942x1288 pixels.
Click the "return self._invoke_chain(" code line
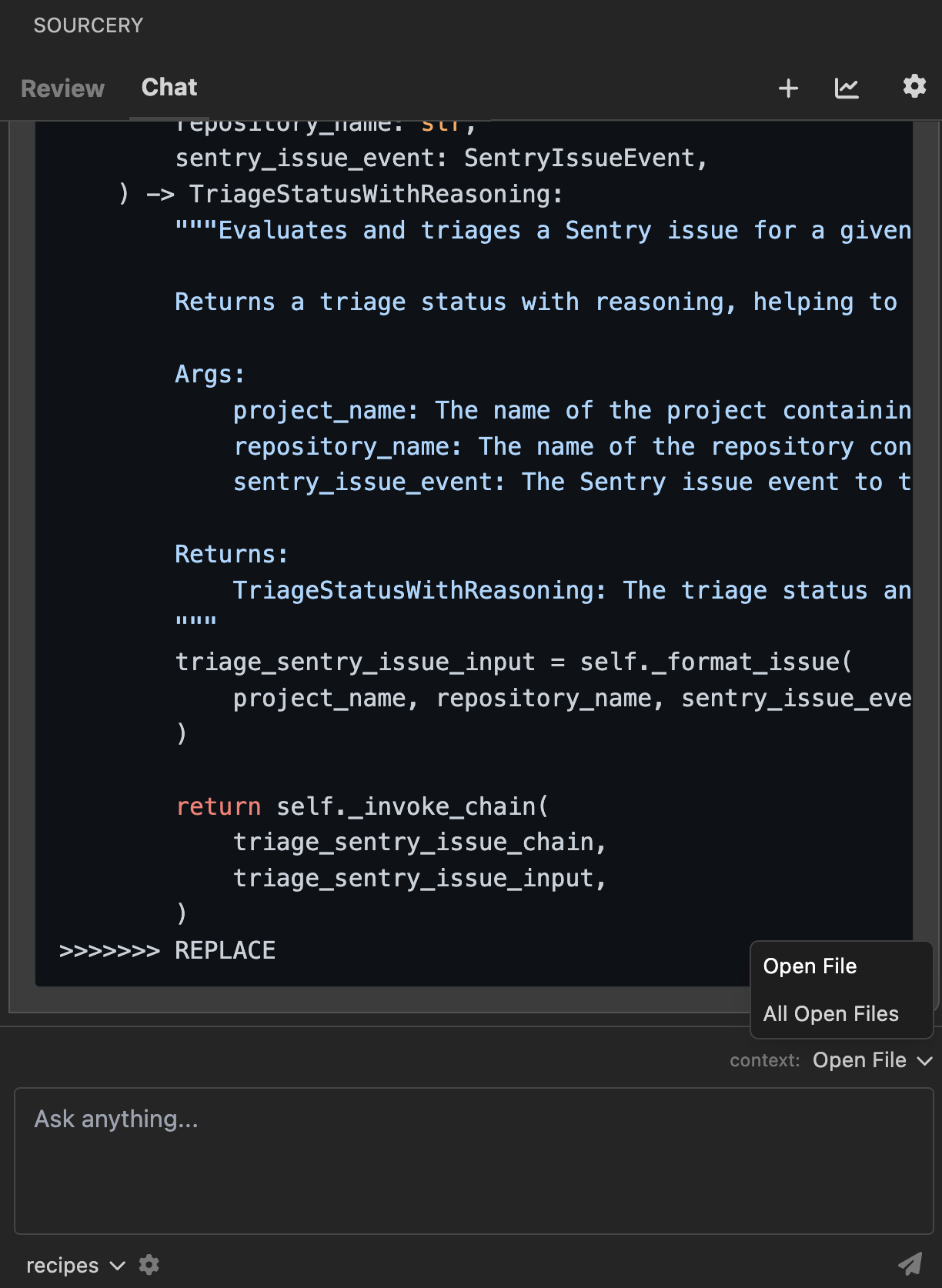(x=362, y=806)
